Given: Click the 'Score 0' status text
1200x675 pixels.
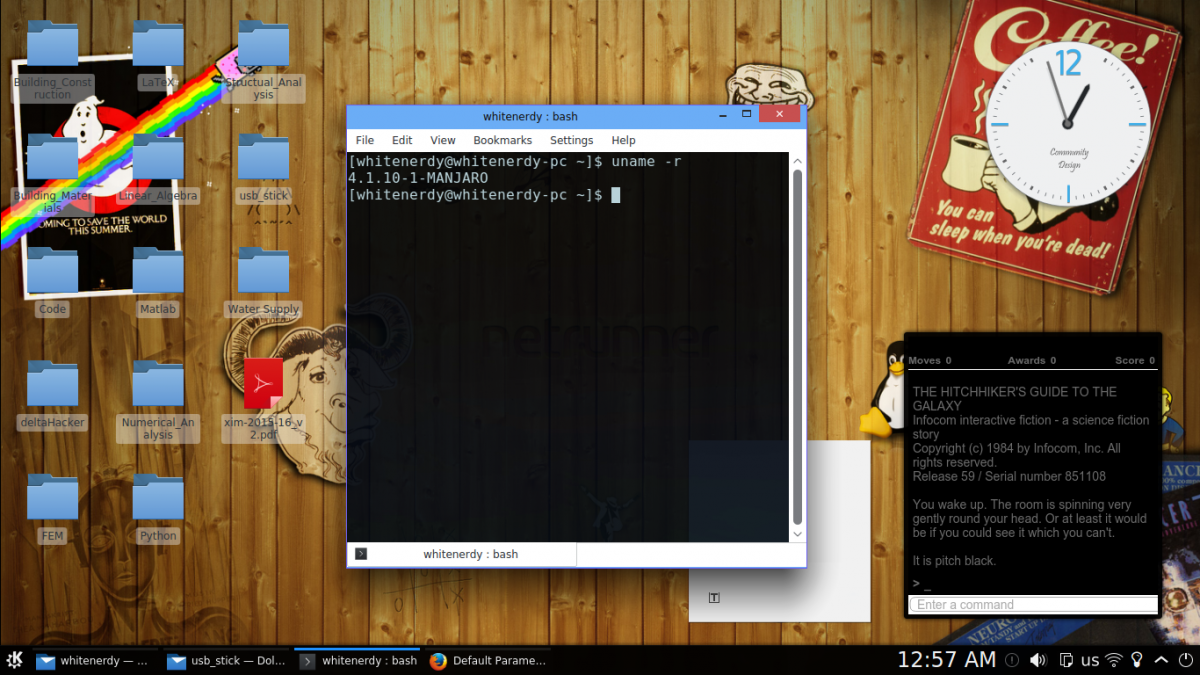Looking at the screenshot, I should (x=1135, y=360).
